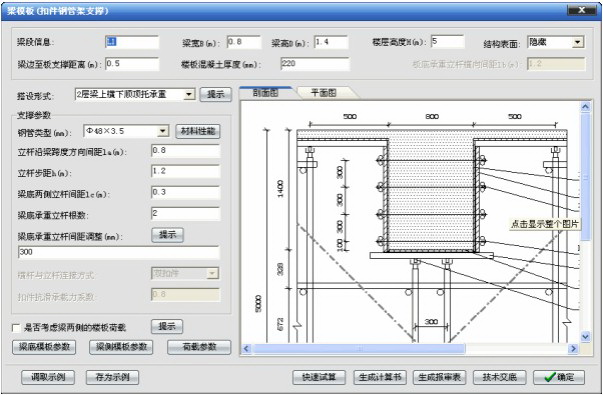Screen dimensions: 603x395
Task: Open the 荷载参数 button
Action: click(199, 347)
